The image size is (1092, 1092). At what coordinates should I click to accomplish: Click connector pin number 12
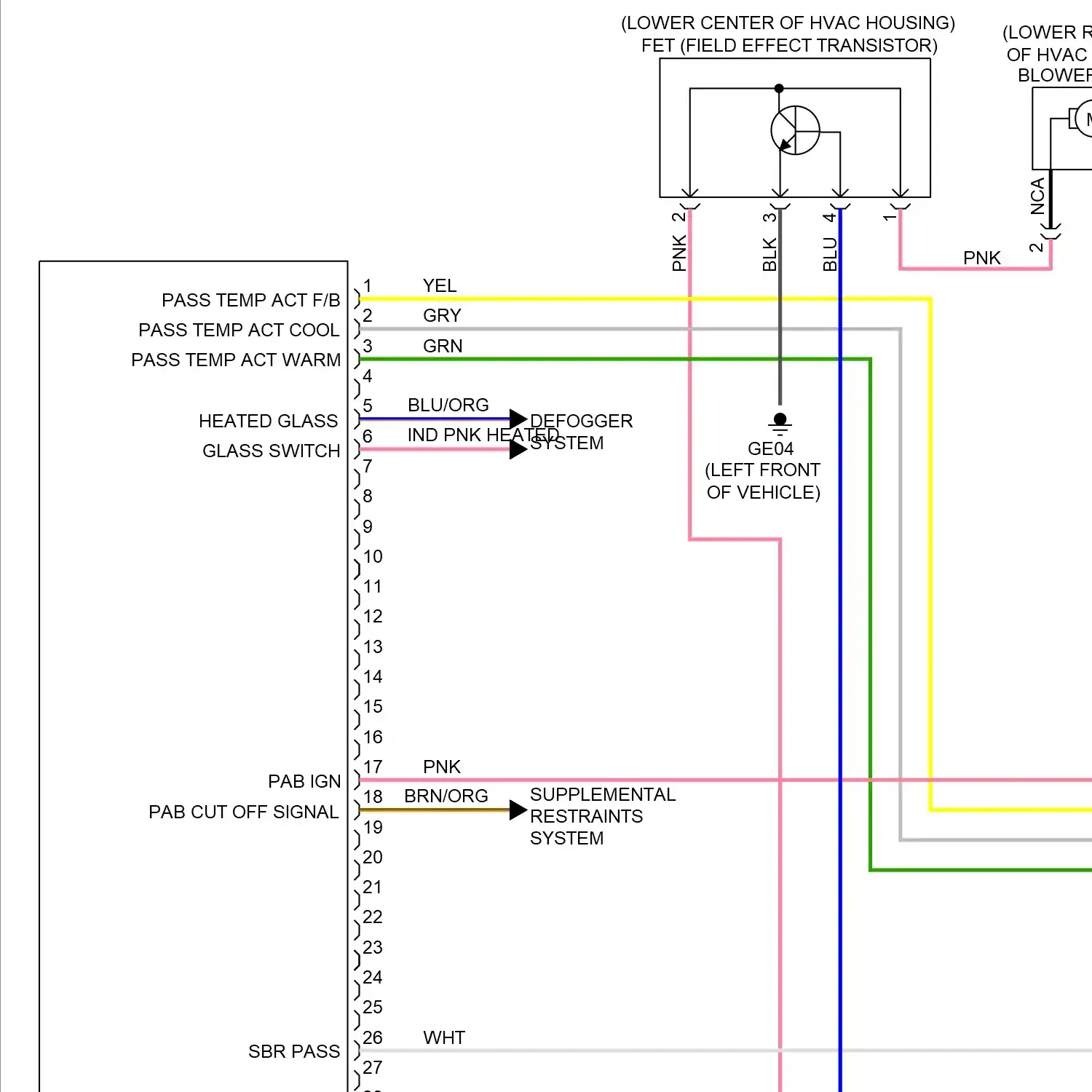(x=373, y=616)
